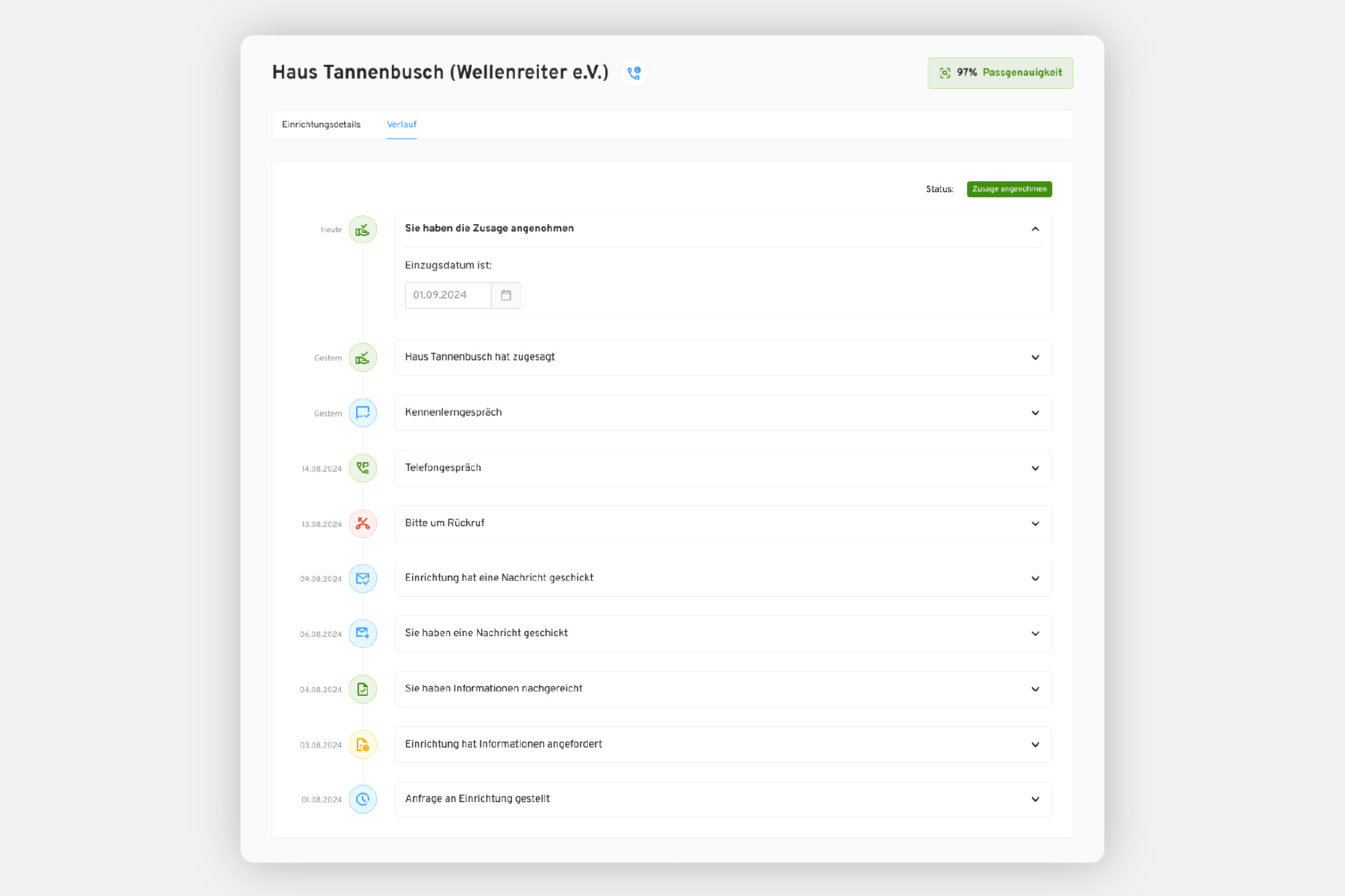1345x896 pixels.
Task: Click the 97% Passgenauigkeit badge
Action: point(1000,73)
